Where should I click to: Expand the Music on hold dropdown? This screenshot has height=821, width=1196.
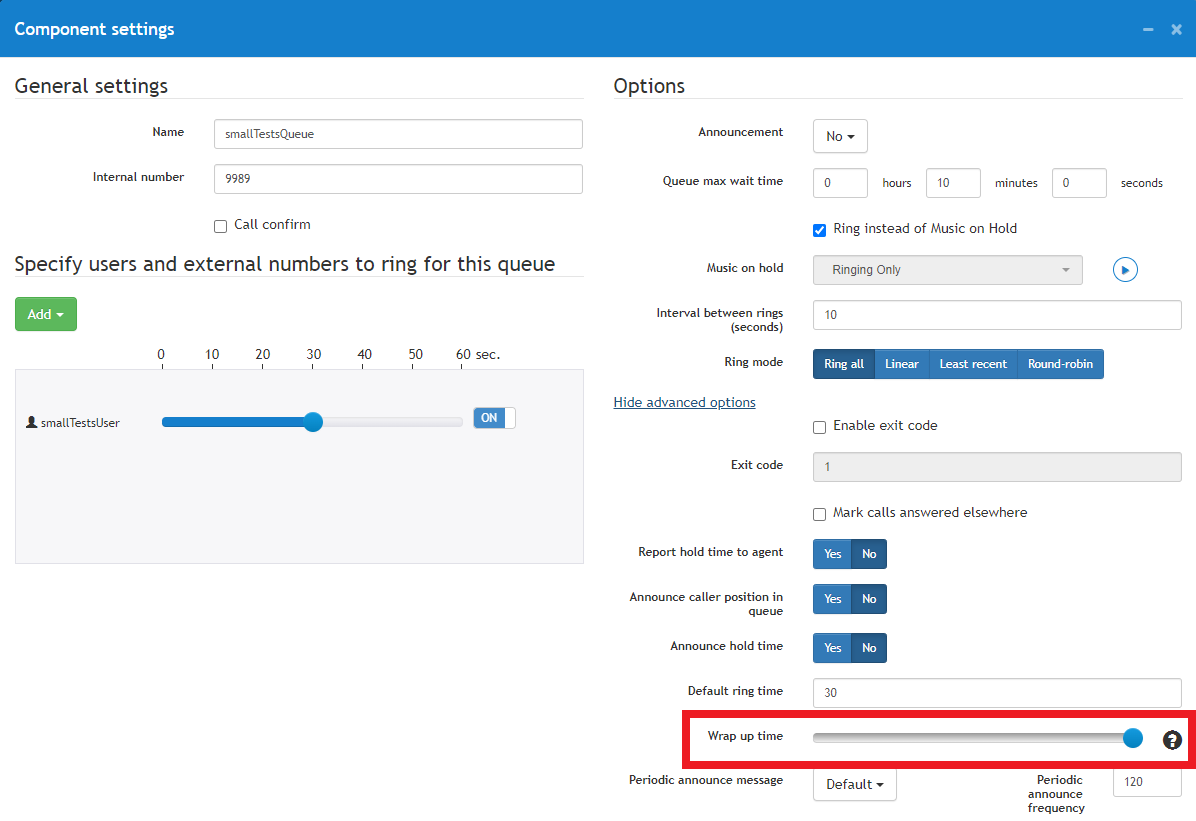coord(947,269)
